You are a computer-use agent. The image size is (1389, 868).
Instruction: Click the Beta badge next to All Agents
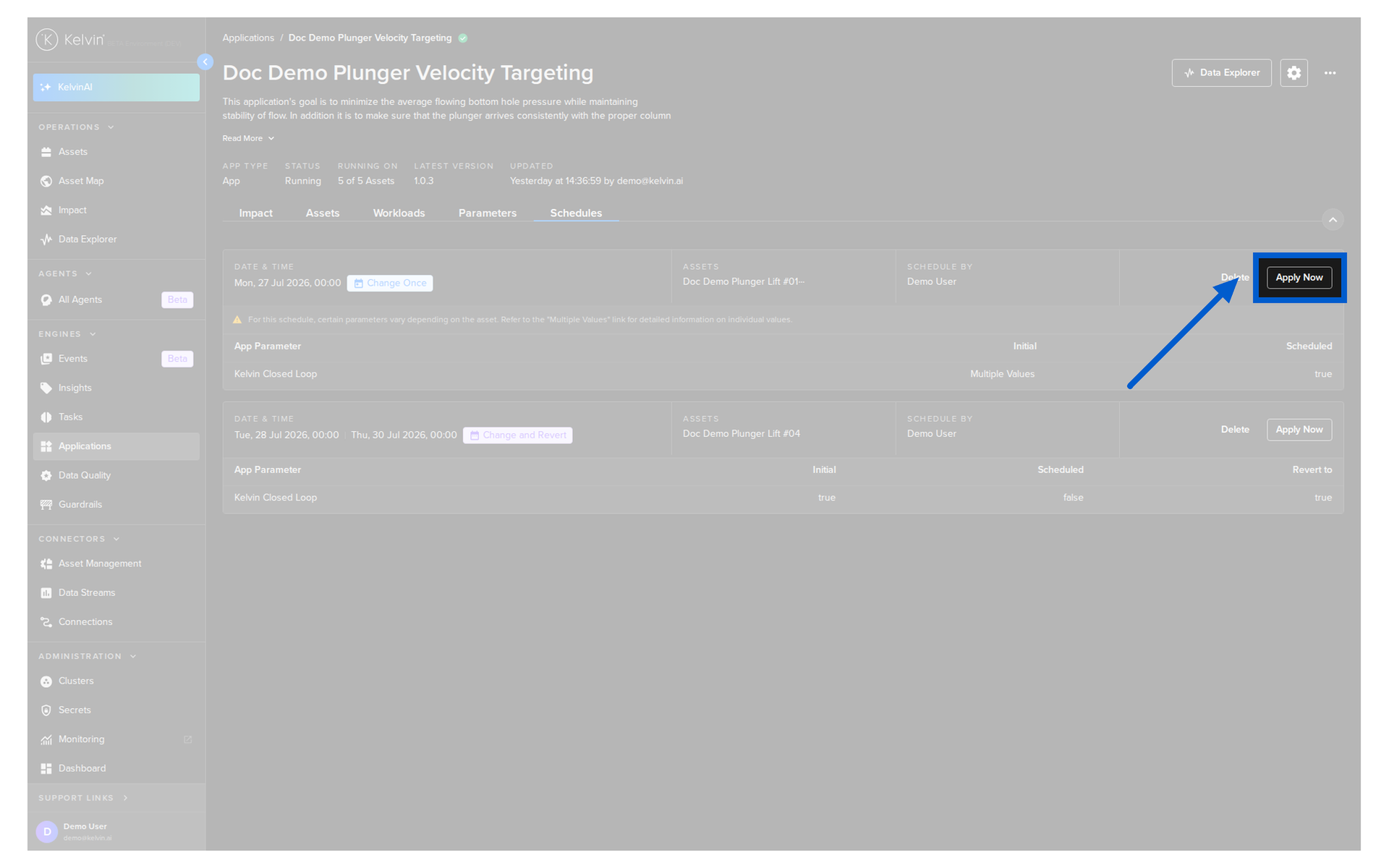pyautogui.click(x=177, y=300)
